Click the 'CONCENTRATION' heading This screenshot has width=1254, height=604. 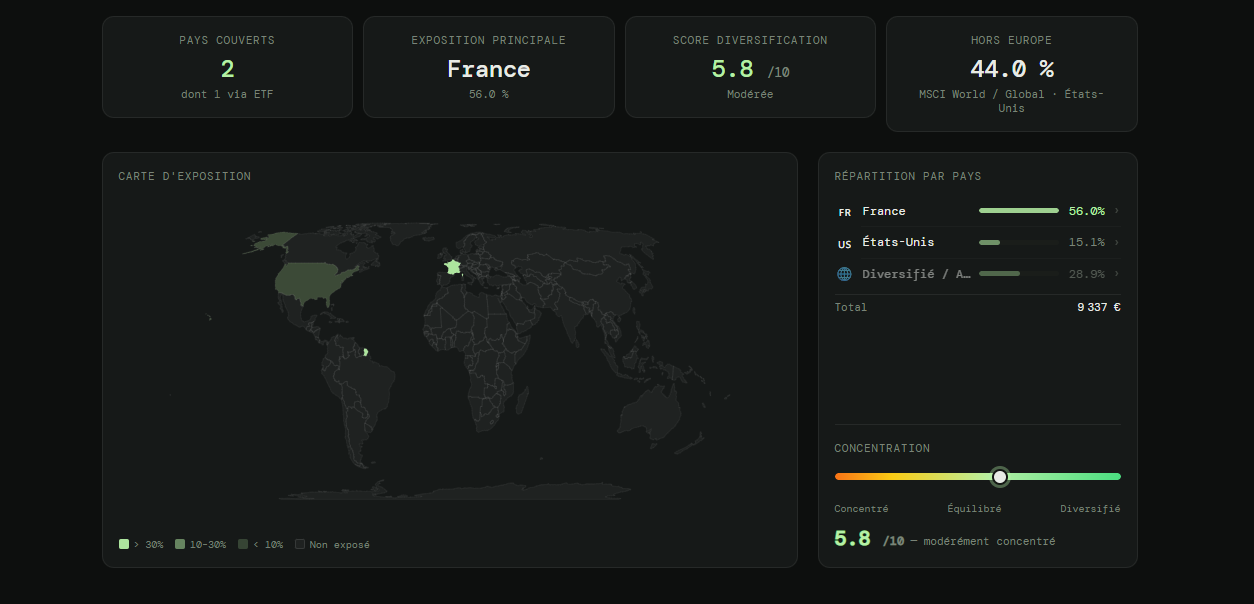pyautogui.click(x=882, y=448)
